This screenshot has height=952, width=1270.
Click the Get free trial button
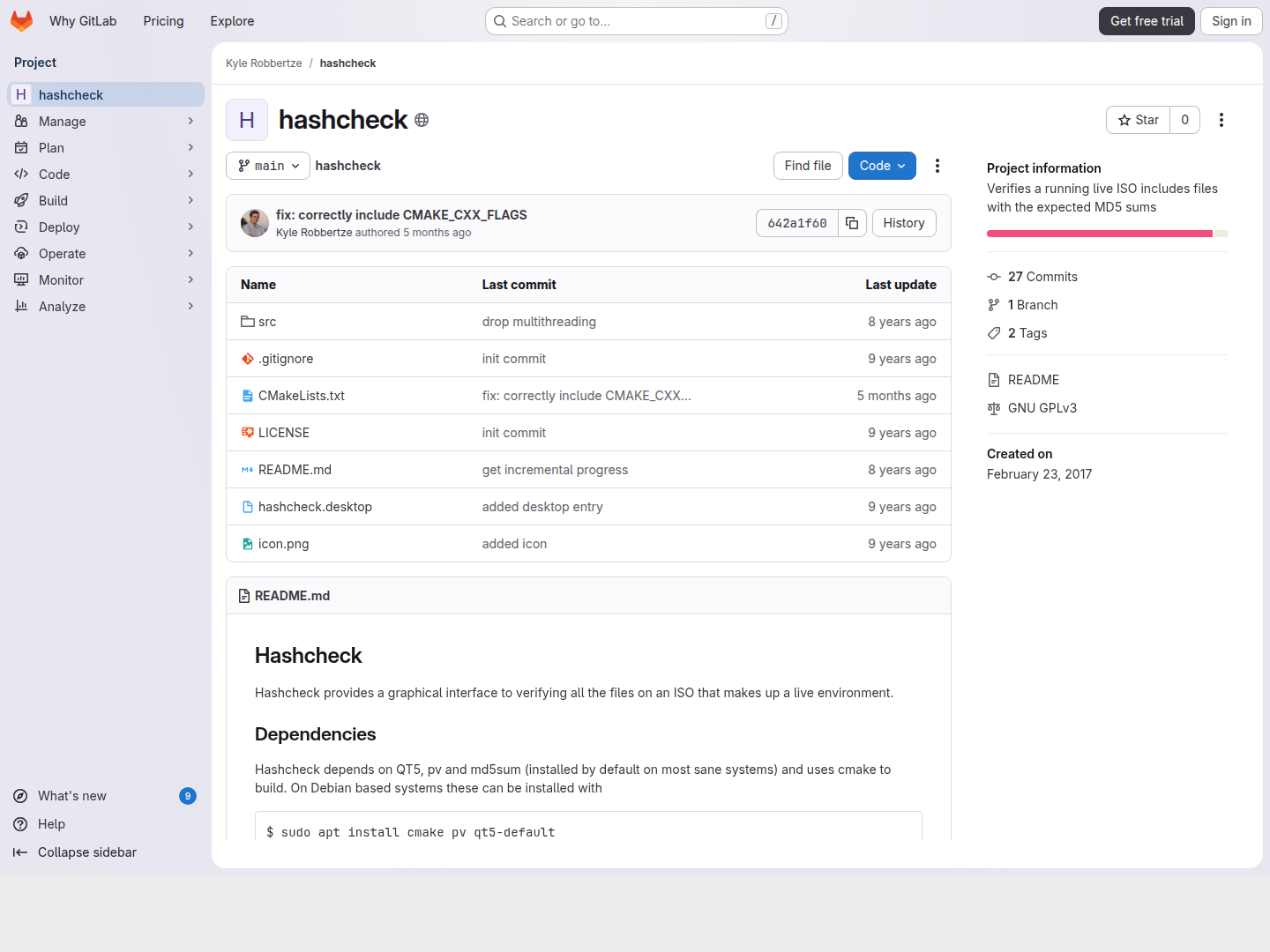point(1147,21)
